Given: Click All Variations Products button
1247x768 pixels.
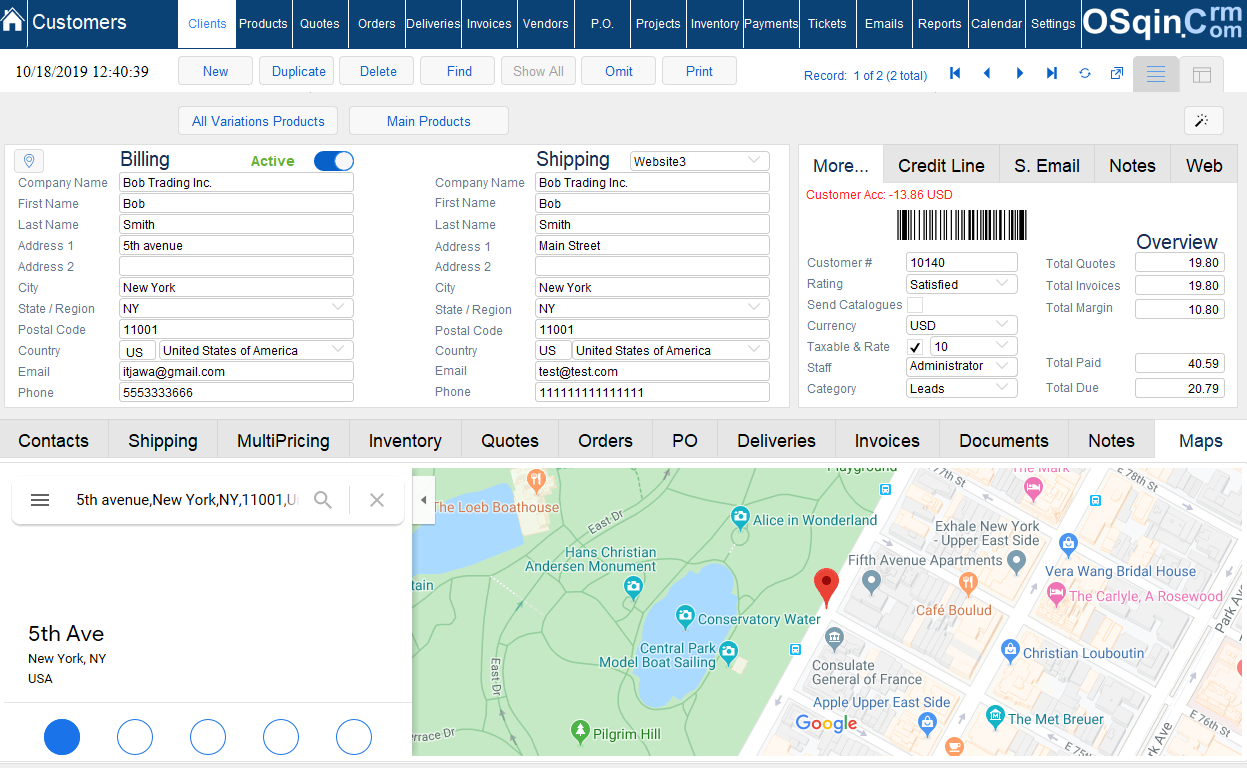Looking at the screenshot, I should (258, 121).
